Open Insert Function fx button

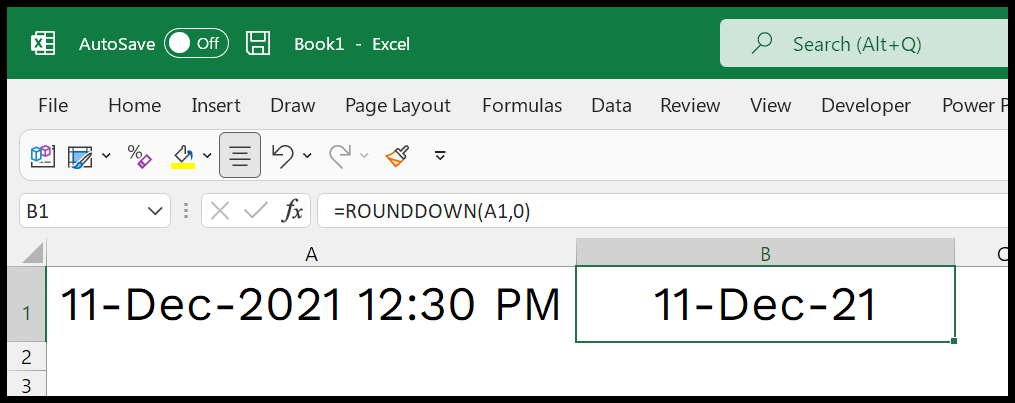click(x=292, y=211)
